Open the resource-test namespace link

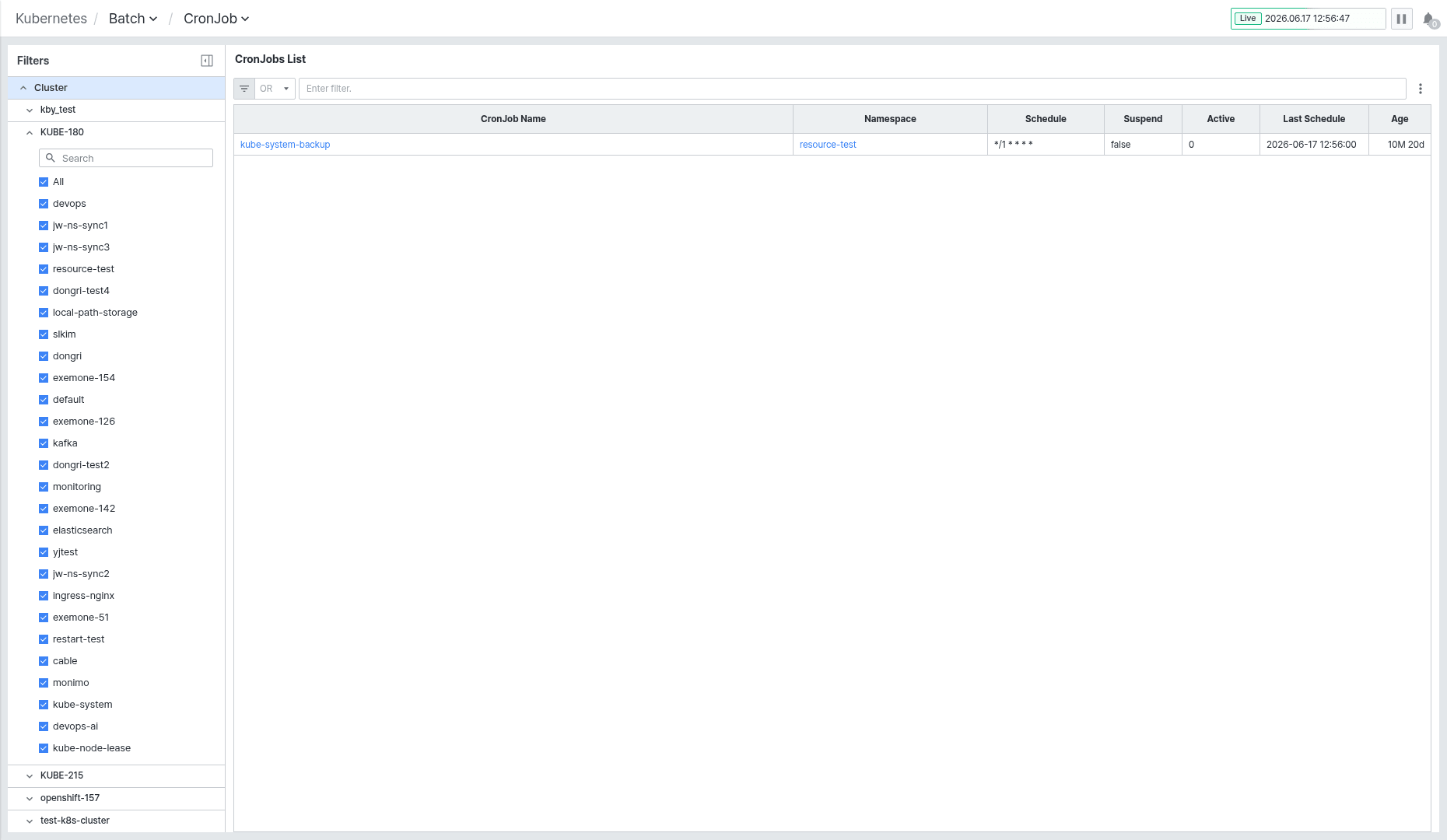tap(828, 145)
